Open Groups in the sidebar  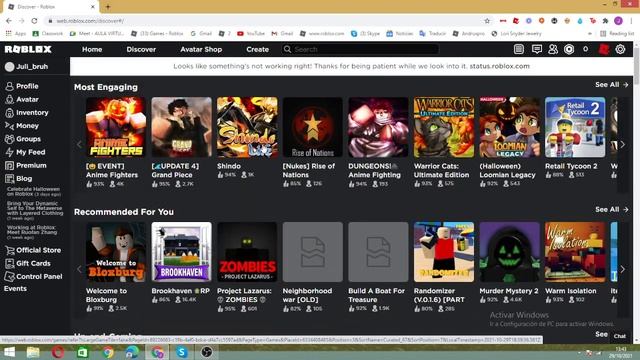pyautogui.click(x=23, y=139)
